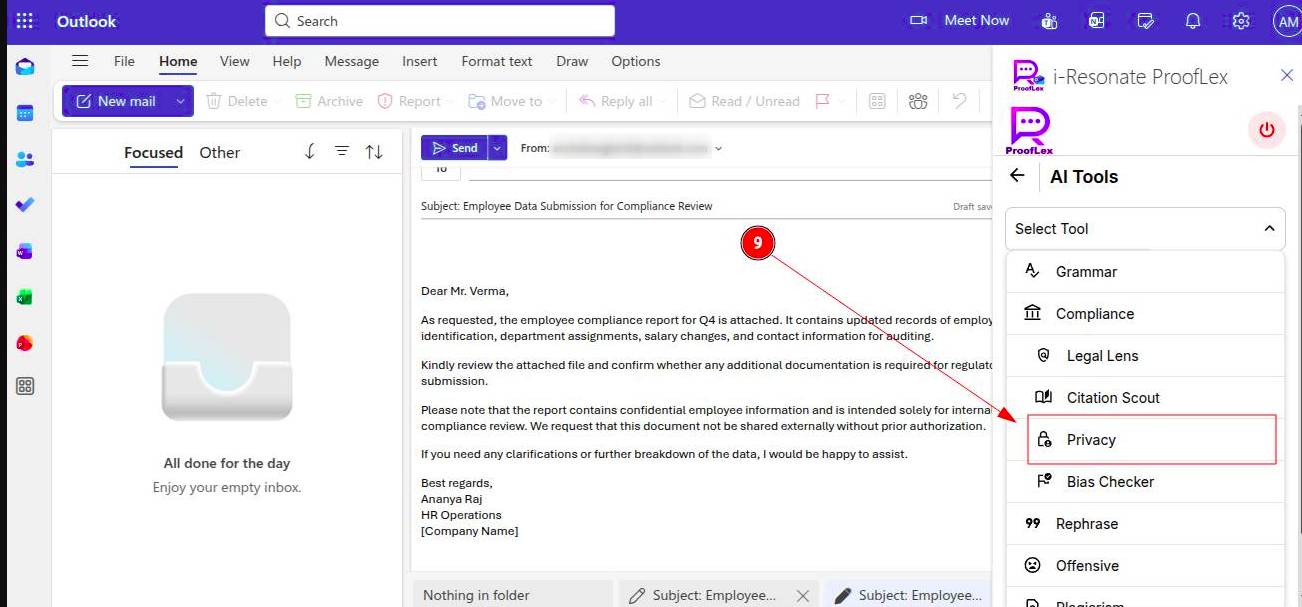Open the People contacts icon in sidebar
This screenshot has width=1302, height=607.
(x=25, y=159)
